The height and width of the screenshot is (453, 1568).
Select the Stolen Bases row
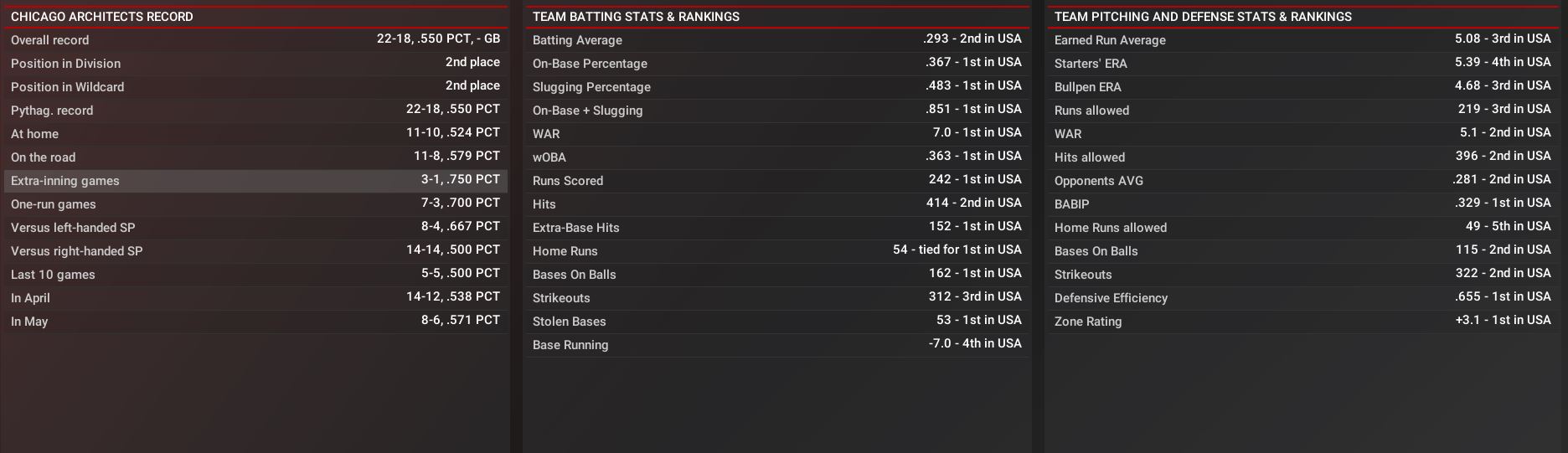pos(776,322)
